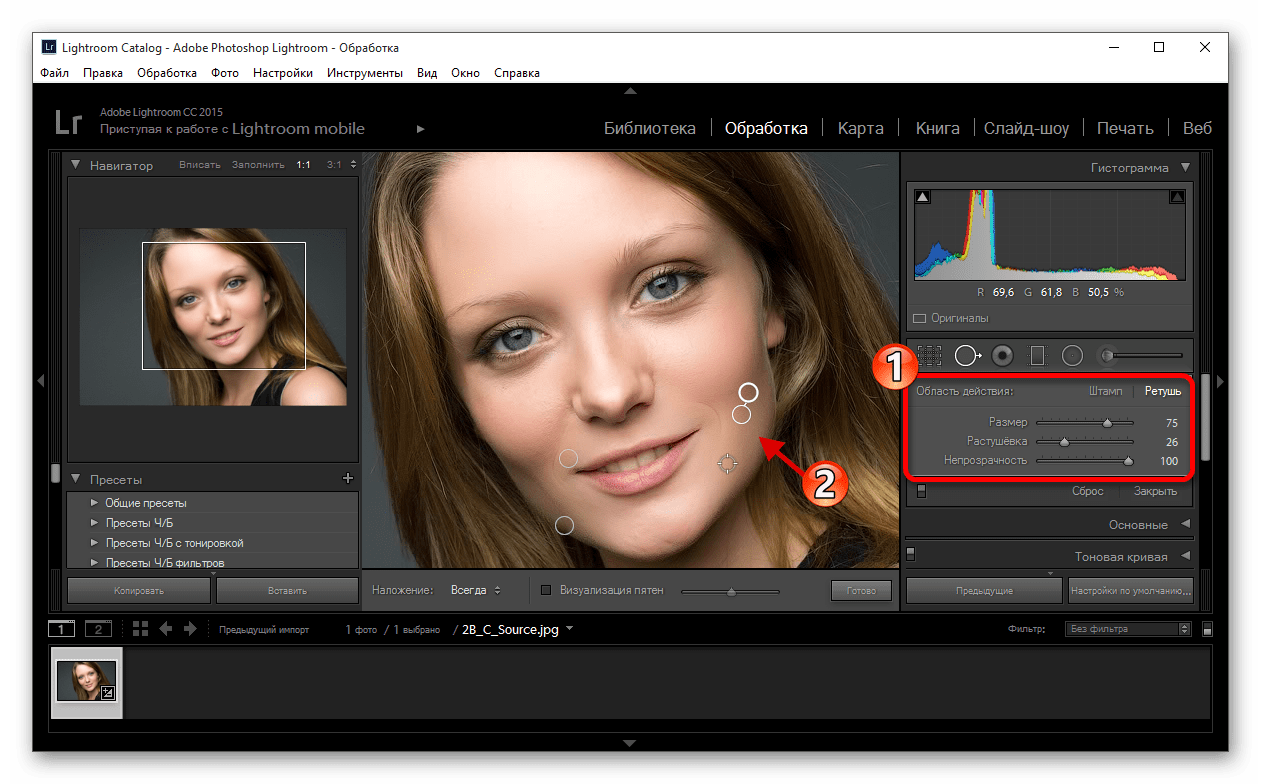This screenshot has height=784, width=1261.
Task: Expand the Общие пресеты folder
Action: click(x=95, y=503)
